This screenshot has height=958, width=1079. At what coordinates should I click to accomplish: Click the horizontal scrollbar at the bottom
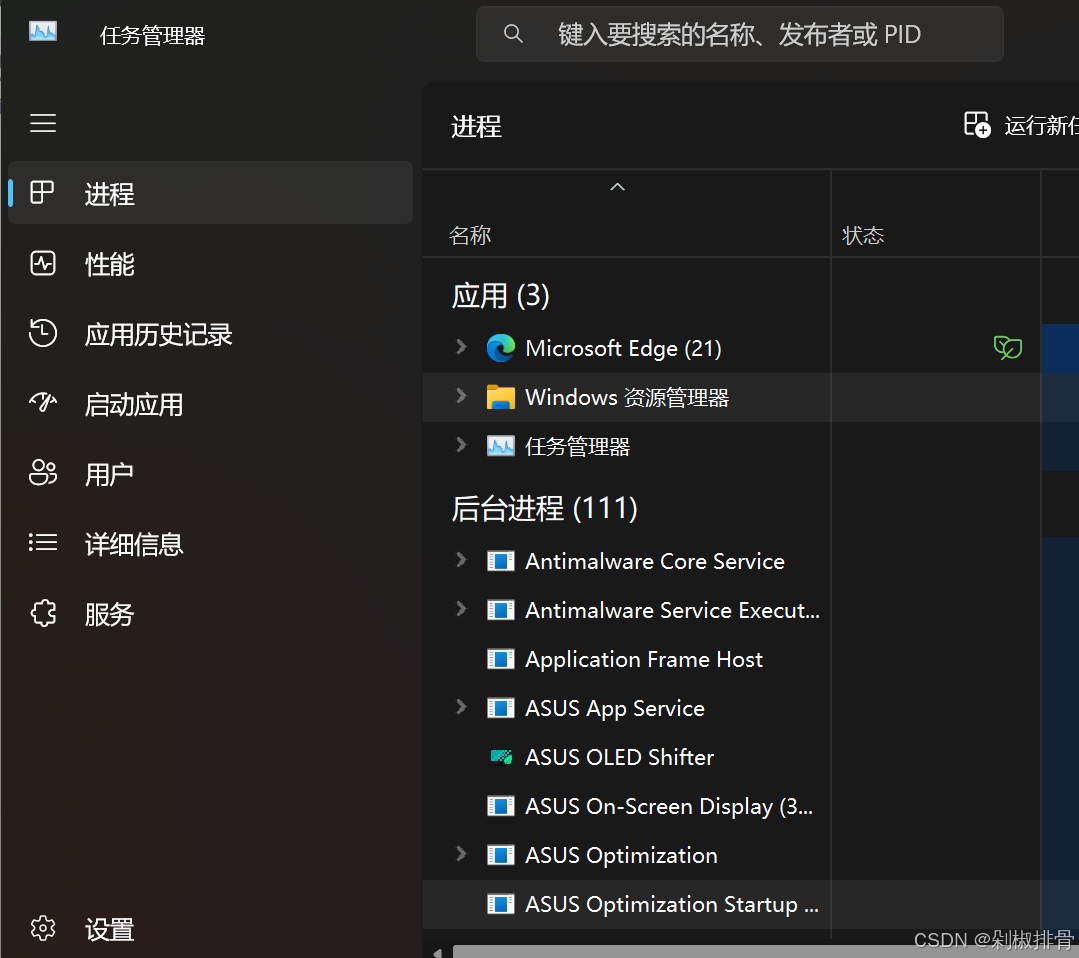coord(766,952)
